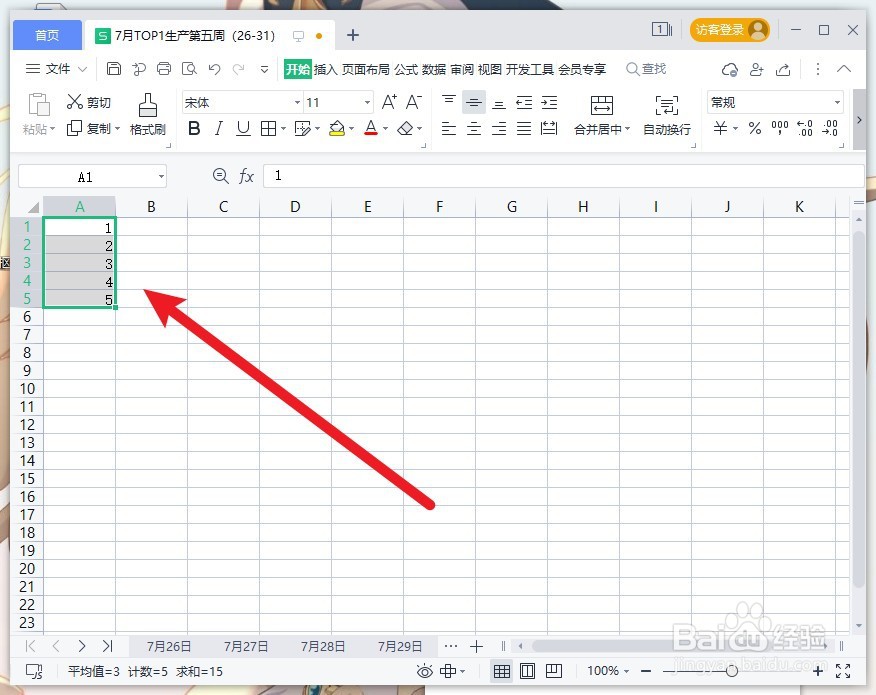Viewport: 876px width, 695px height.
Task: Increase font size with A+ icon
Action: [x=388, y=101]
